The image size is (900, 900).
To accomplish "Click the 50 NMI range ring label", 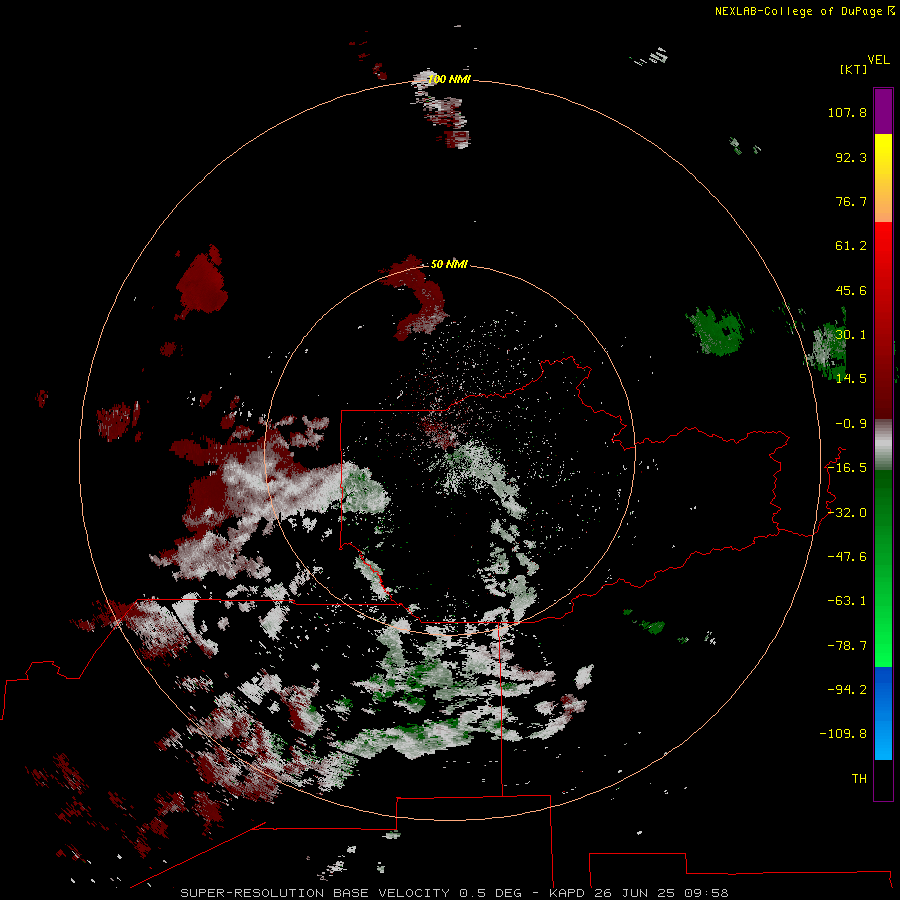I will tap(449, 264).
